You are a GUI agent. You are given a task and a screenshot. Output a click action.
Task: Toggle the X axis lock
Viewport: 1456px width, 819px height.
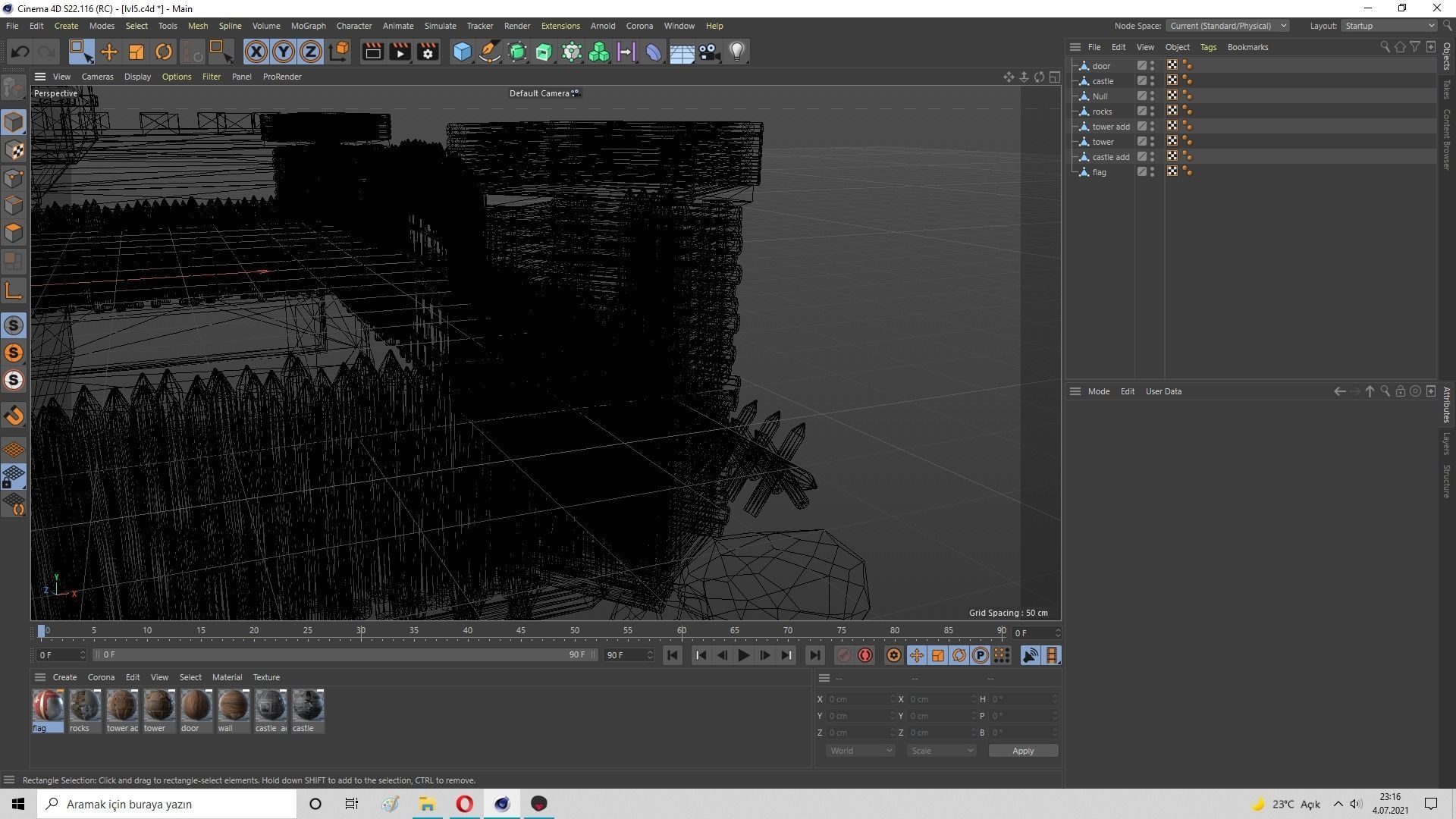point(256,52)
